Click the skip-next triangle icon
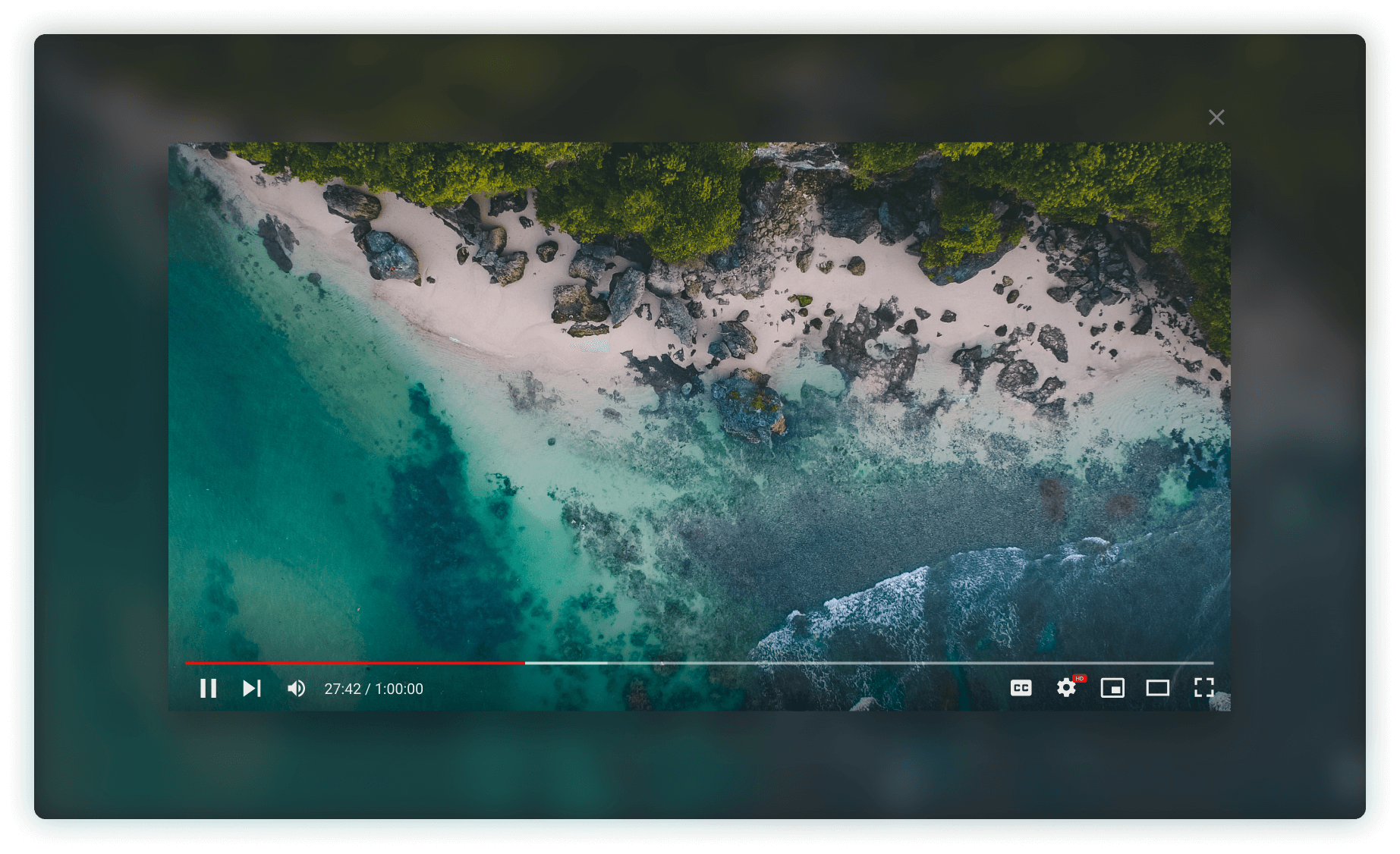The image size is (1400, 854). [252, 689]
